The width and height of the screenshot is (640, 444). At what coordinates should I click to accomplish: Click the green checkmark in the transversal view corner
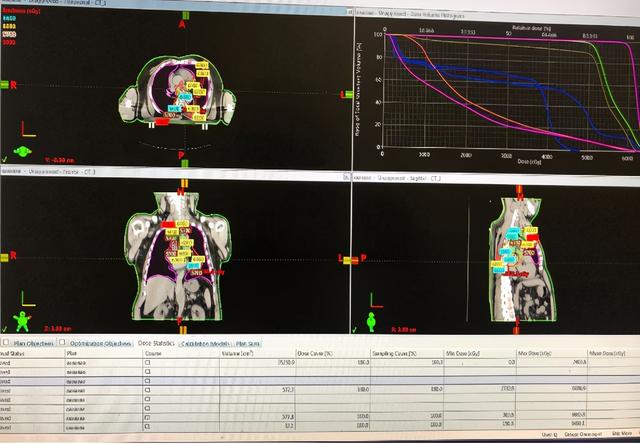coord(6,158)
